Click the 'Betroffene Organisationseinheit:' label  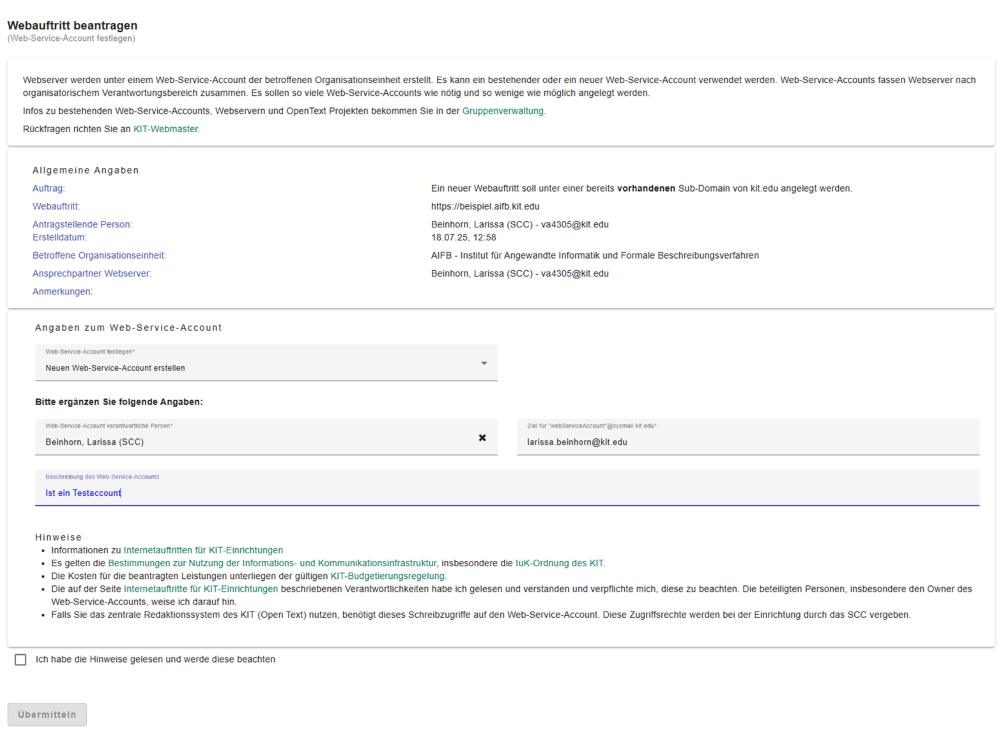pos(99,255)
